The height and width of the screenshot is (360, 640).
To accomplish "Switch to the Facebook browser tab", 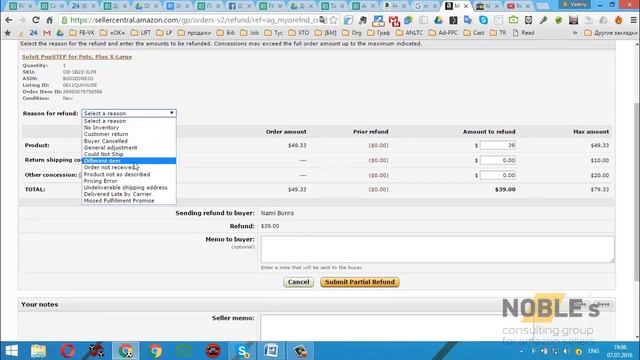I will pos(240,6).
